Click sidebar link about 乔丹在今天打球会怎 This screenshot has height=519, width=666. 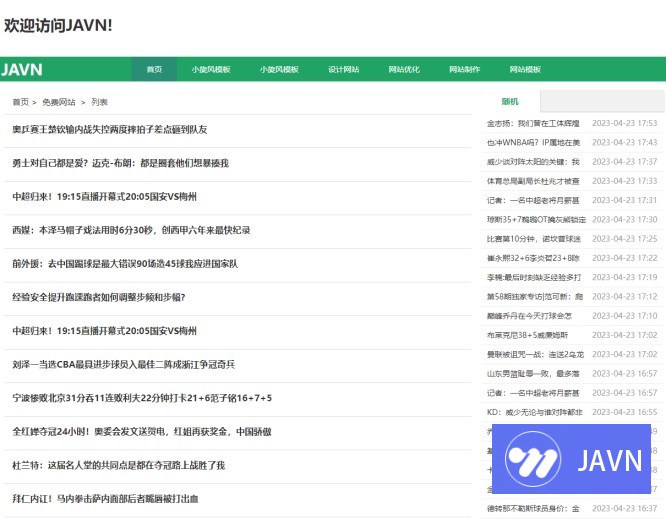click(x=529, y=316)
